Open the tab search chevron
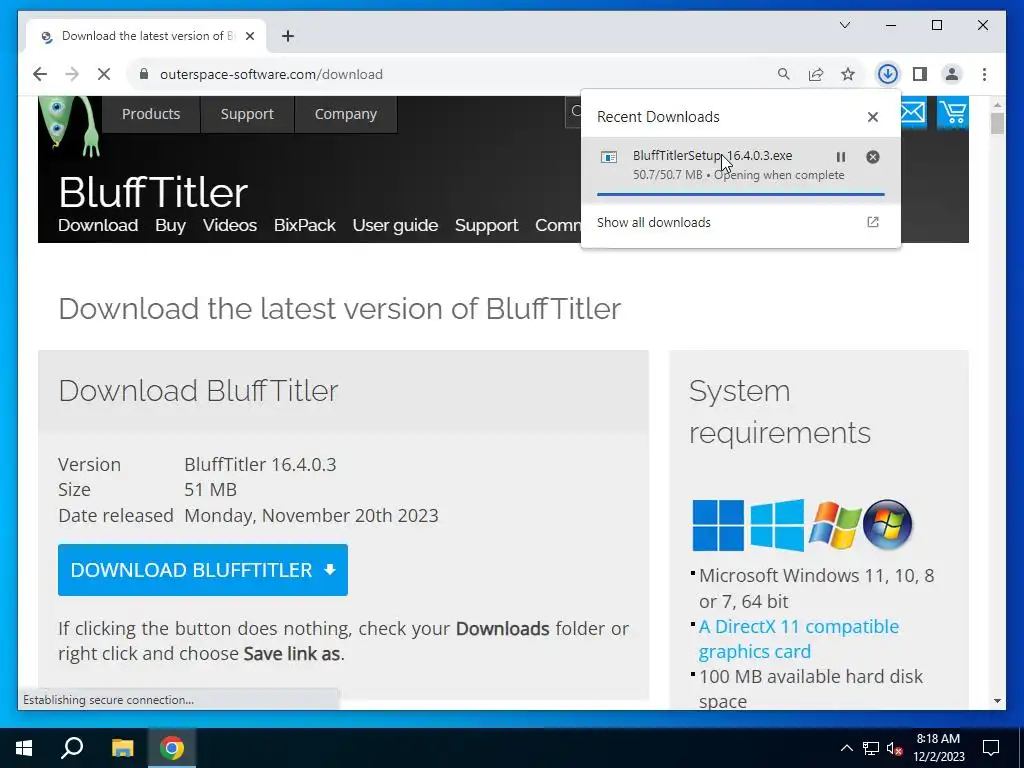 pyautogui.click(x=845, y=25)
